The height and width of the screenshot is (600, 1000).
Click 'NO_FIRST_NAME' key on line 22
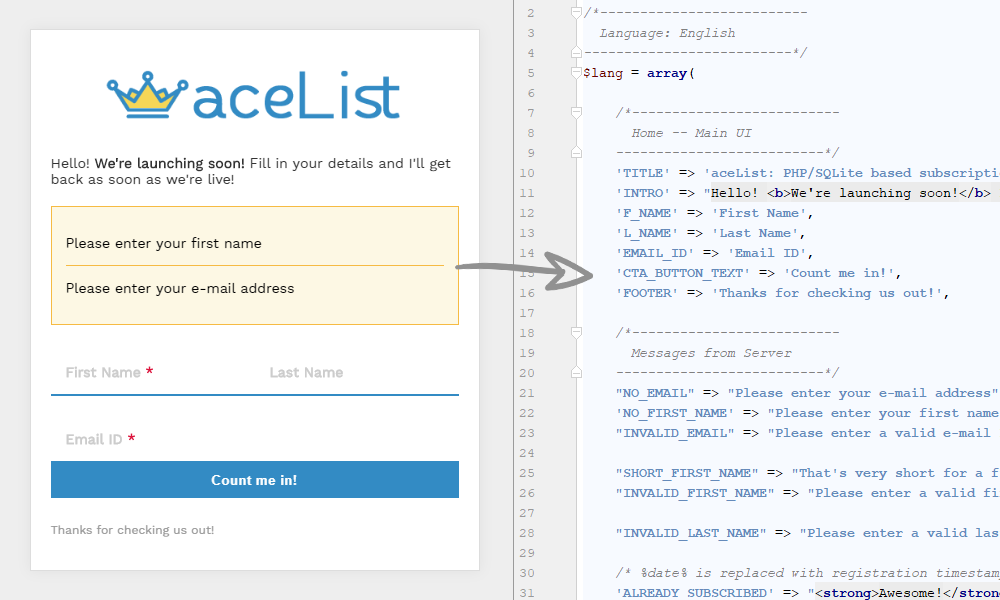[x=675, y=413]
